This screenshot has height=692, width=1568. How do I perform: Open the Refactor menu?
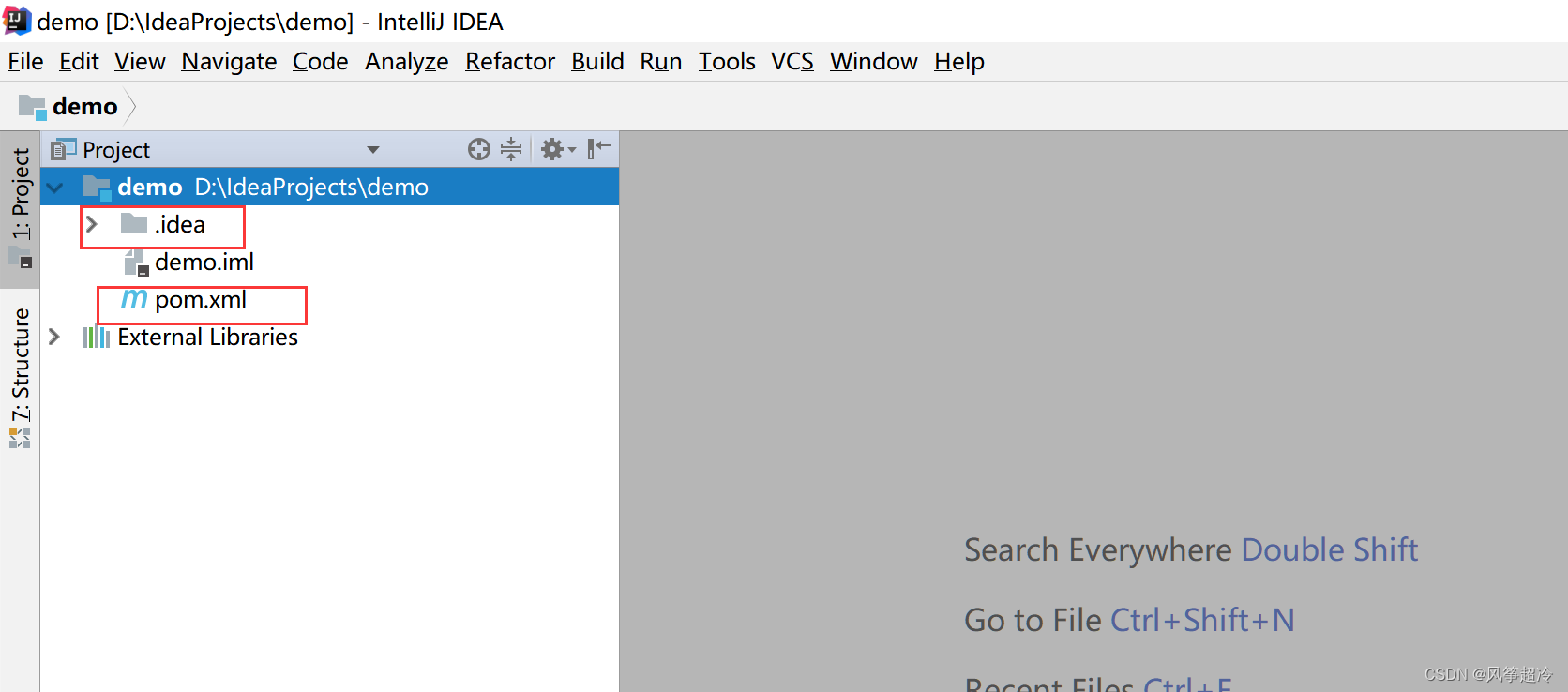pos(509,62)
